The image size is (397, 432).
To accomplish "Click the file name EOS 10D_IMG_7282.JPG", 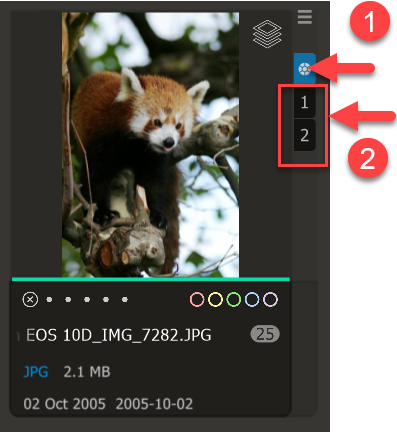I will [119, 335].
